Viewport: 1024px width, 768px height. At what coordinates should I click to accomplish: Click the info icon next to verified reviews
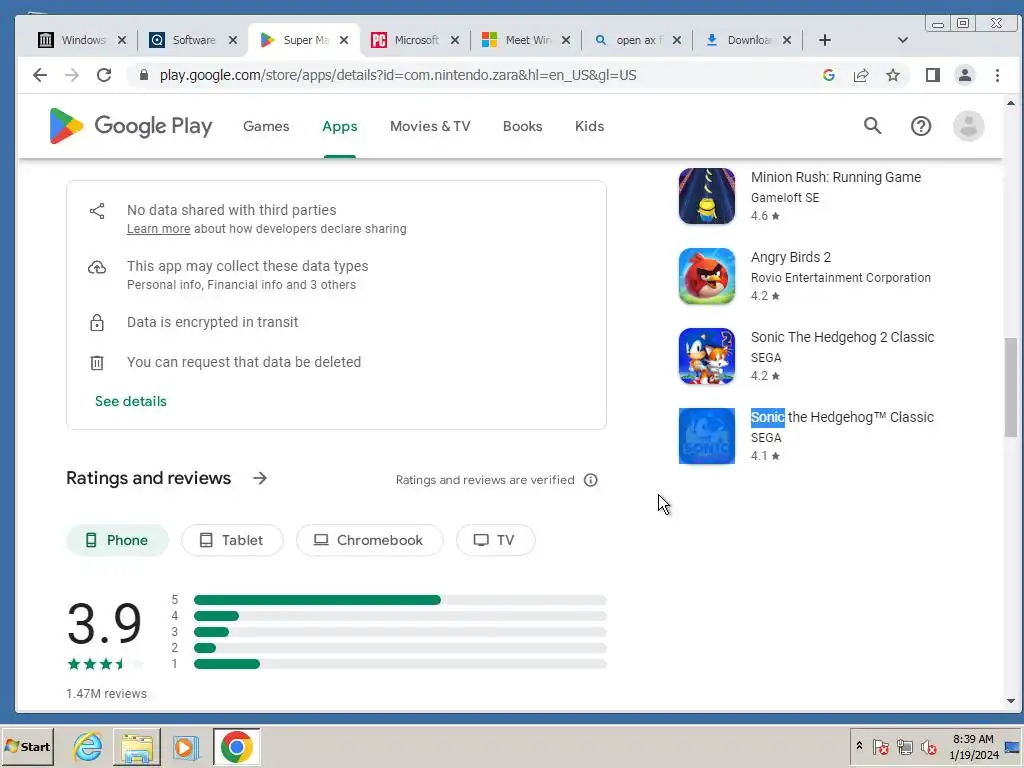(590, 480)
